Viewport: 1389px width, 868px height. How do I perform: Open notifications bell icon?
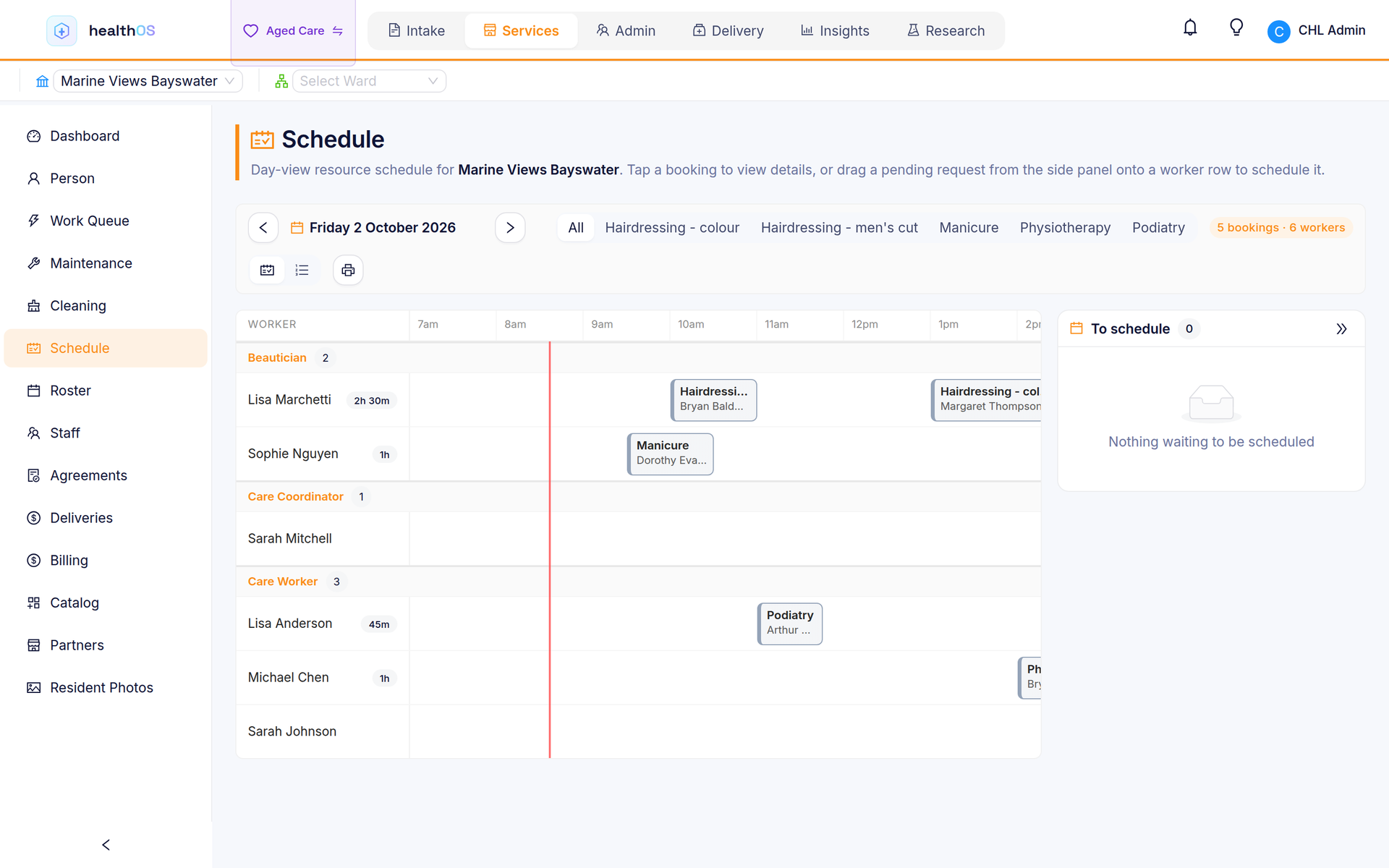(x=1190, y=29)
